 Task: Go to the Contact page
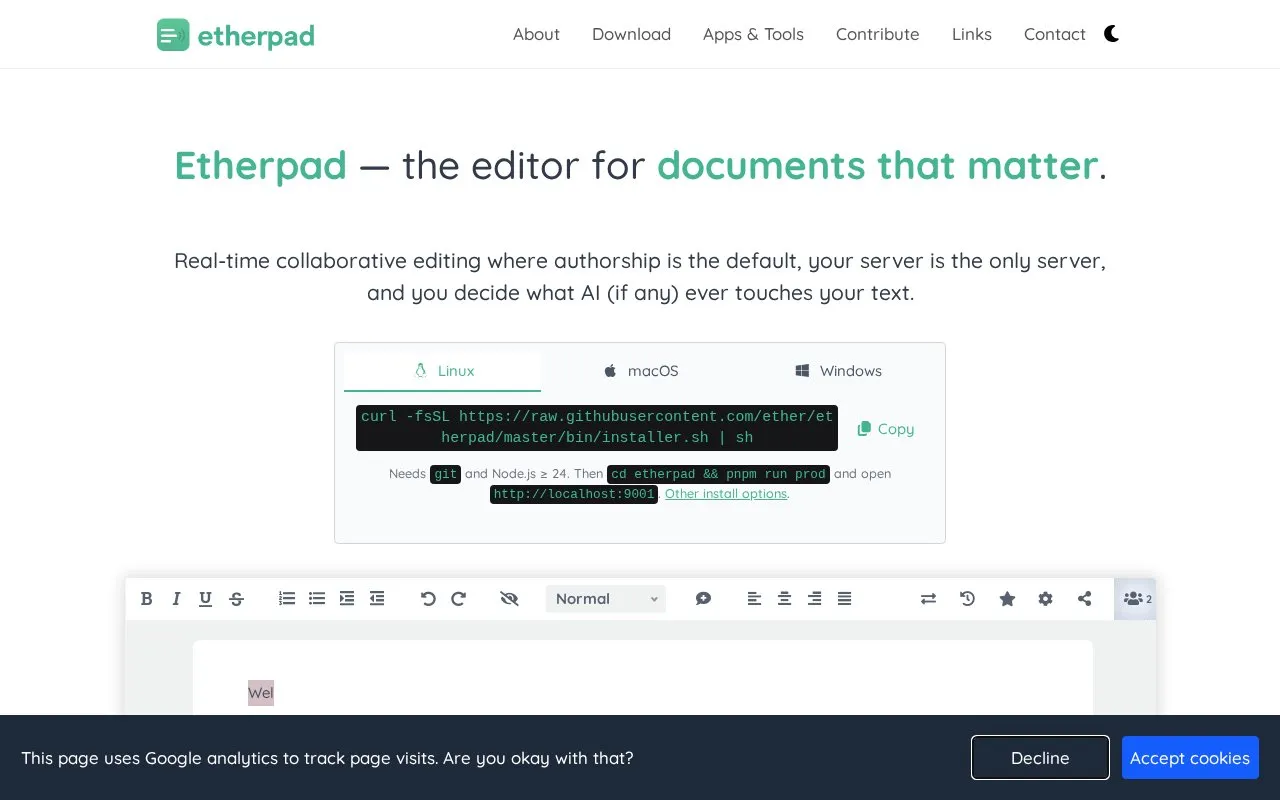pos(1054,34)
